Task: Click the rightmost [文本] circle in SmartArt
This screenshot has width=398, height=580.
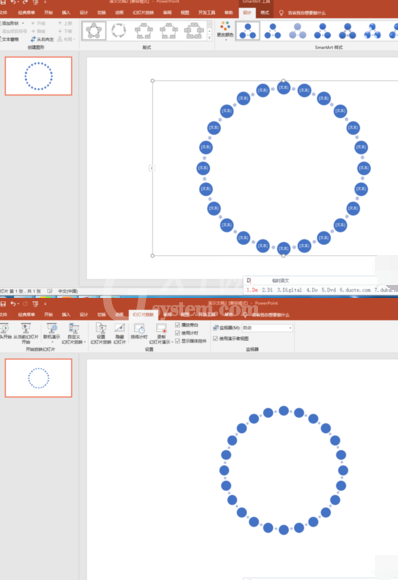Action: click(364, 168)
